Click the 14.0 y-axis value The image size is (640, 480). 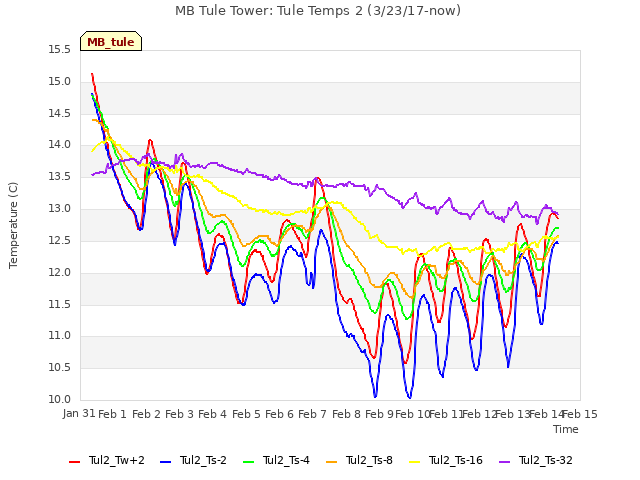[x=60, y=145]
